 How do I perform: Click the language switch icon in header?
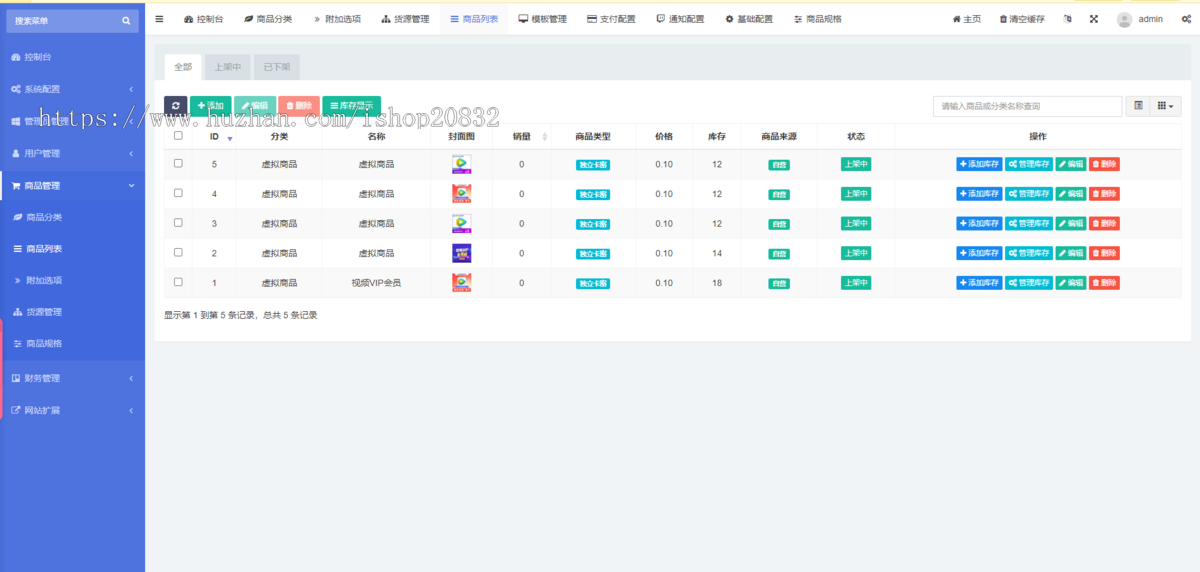tap(1067, 19)
